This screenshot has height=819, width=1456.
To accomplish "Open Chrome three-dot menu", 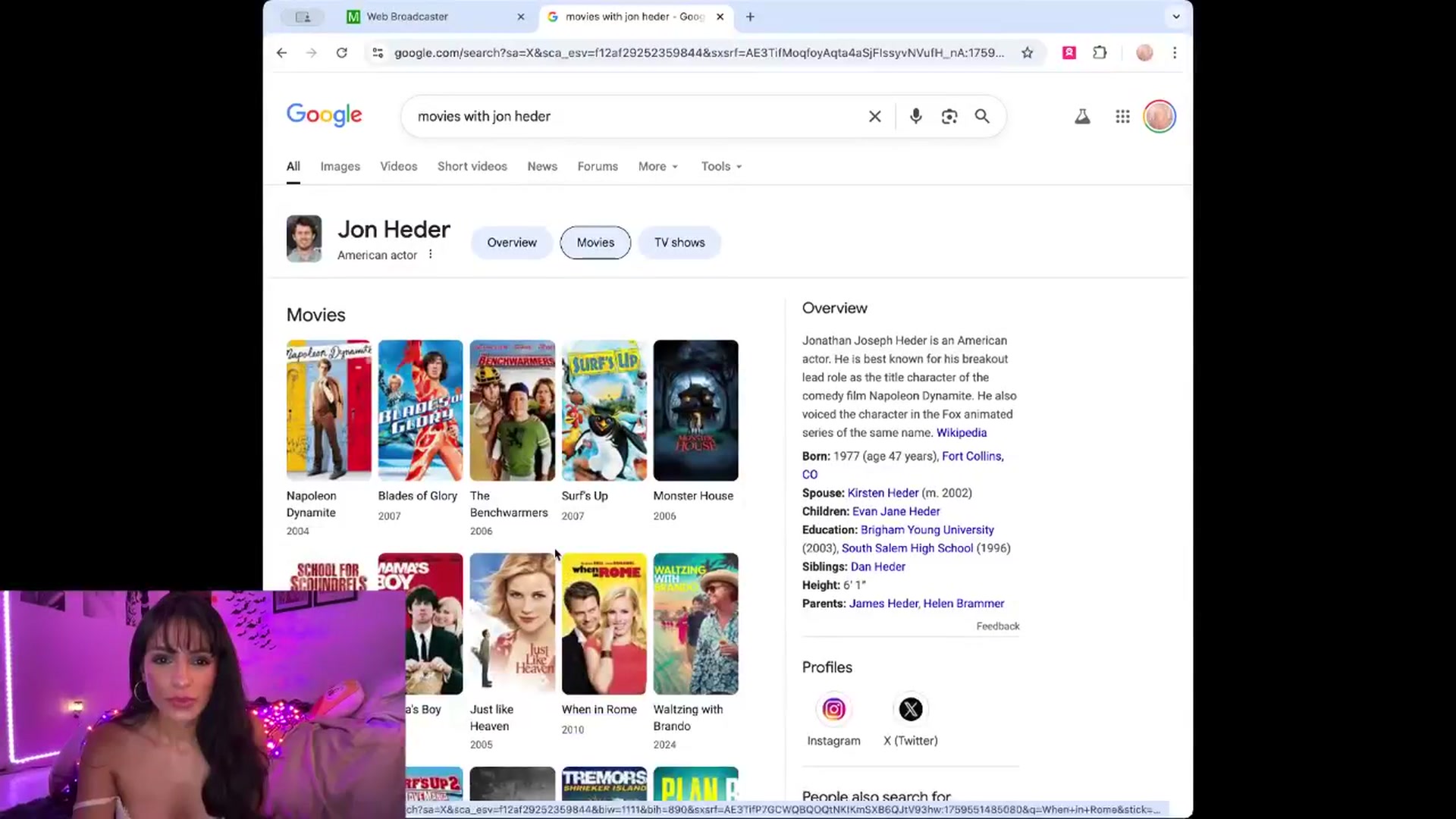I will coord(1175,52).
